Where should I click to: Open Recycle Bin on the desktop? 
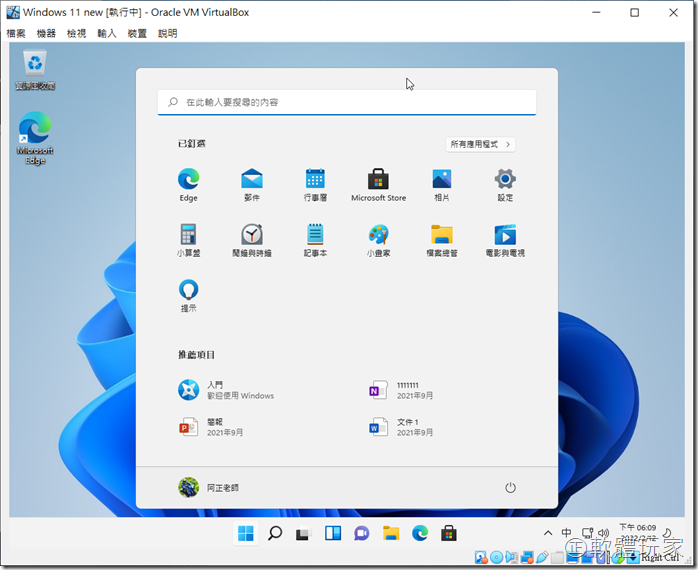coord(36,69)
